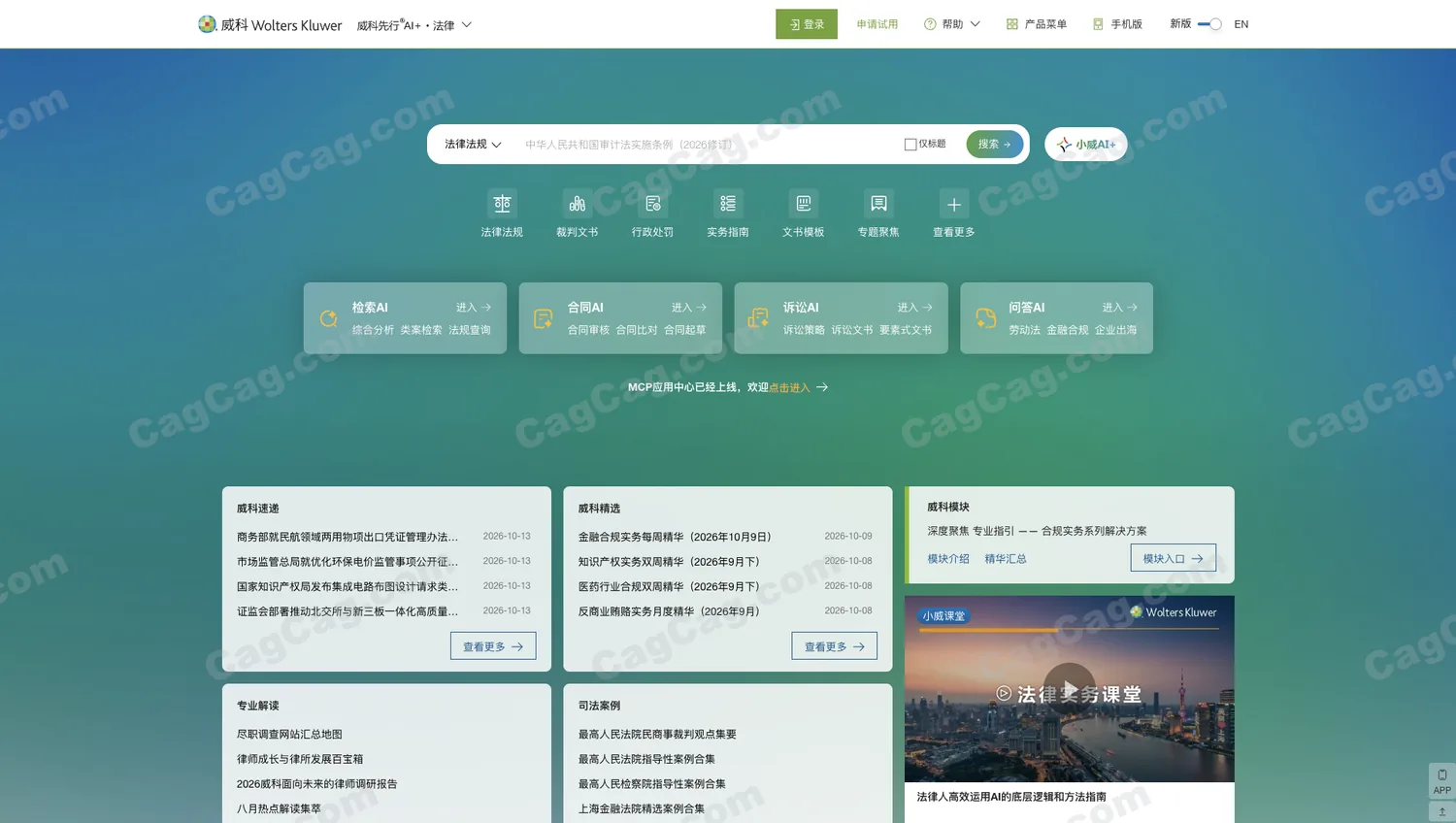Open the 法律法规 category icon
Viewport: 1456px width, 823px height.
click(x=502, y=204)
